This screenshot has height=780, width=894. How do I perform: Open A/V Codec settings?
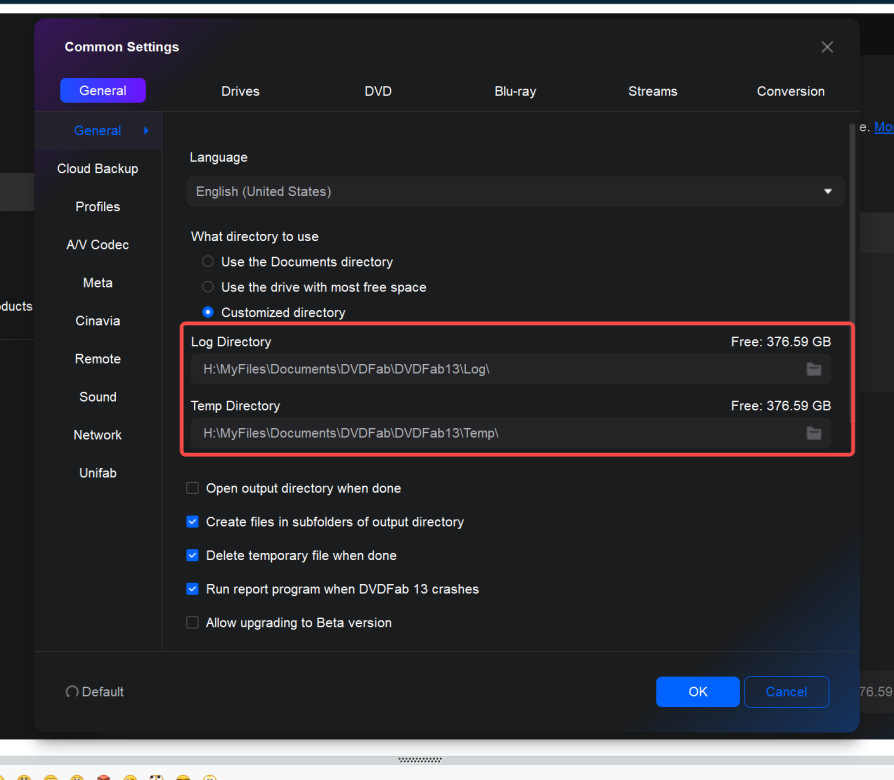tap(97, 245)
